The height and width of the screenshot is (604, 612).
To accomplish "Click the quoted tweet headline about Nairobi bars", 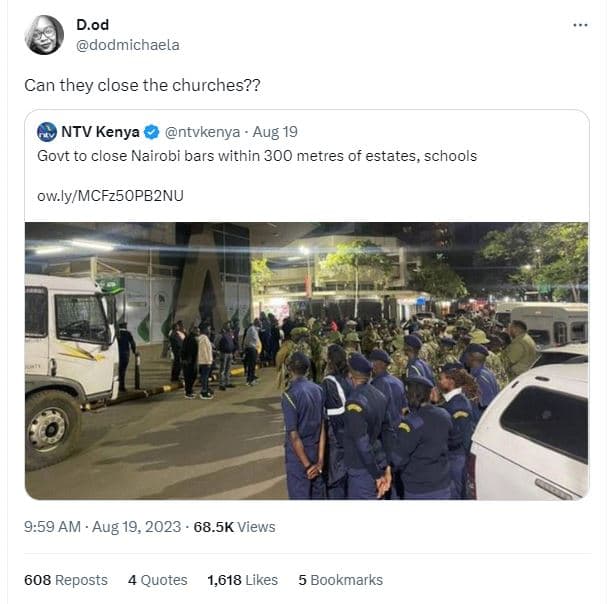I will (257, 156).
